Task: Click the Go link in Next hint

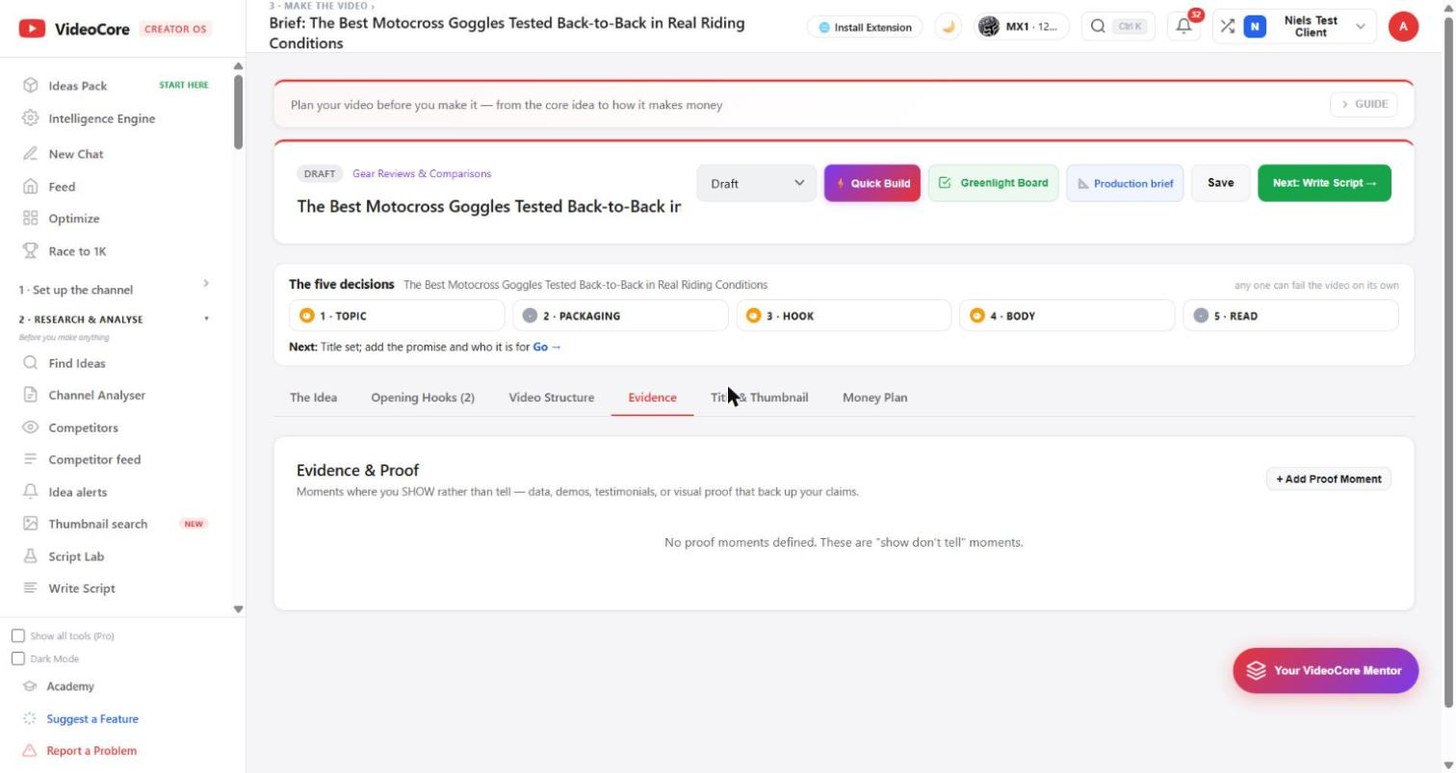Action: pyautogui.click(x=547, y=347)
